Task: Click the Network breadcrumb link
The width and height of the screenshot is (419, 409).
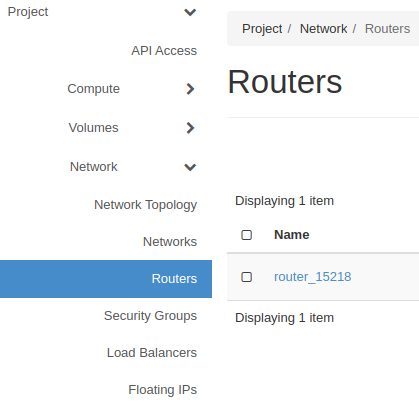Action: [x=323, y=29]
